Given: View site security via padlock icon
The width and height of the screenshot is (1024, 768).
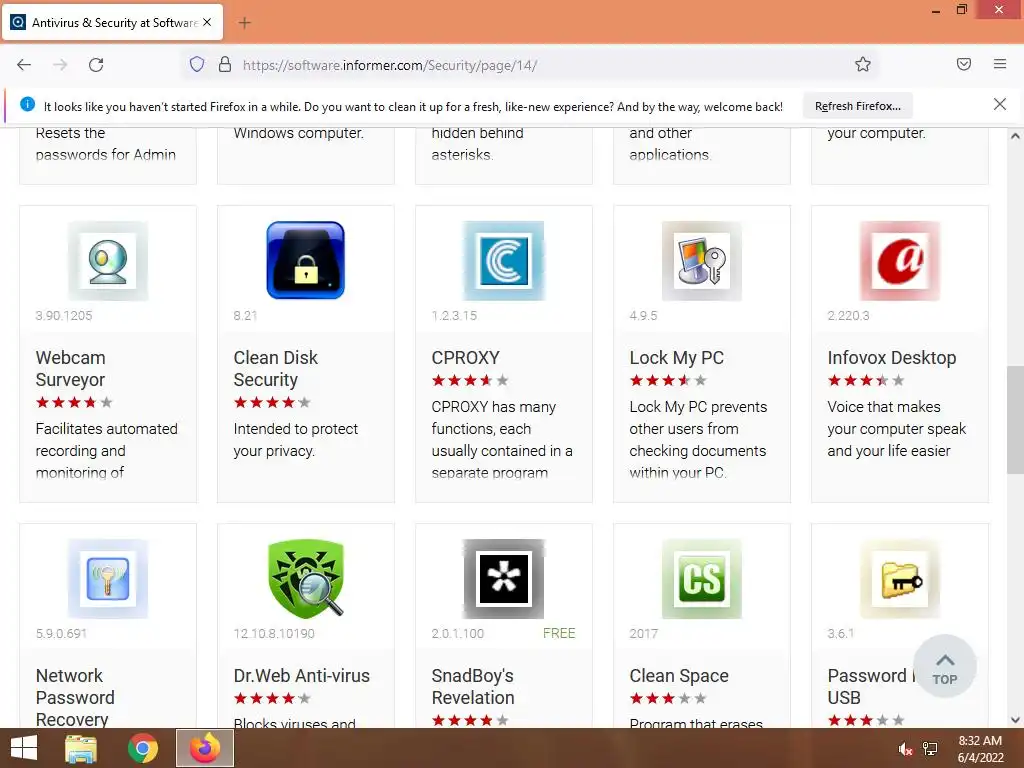Looking at the screenshot, I should pos(225,65).
